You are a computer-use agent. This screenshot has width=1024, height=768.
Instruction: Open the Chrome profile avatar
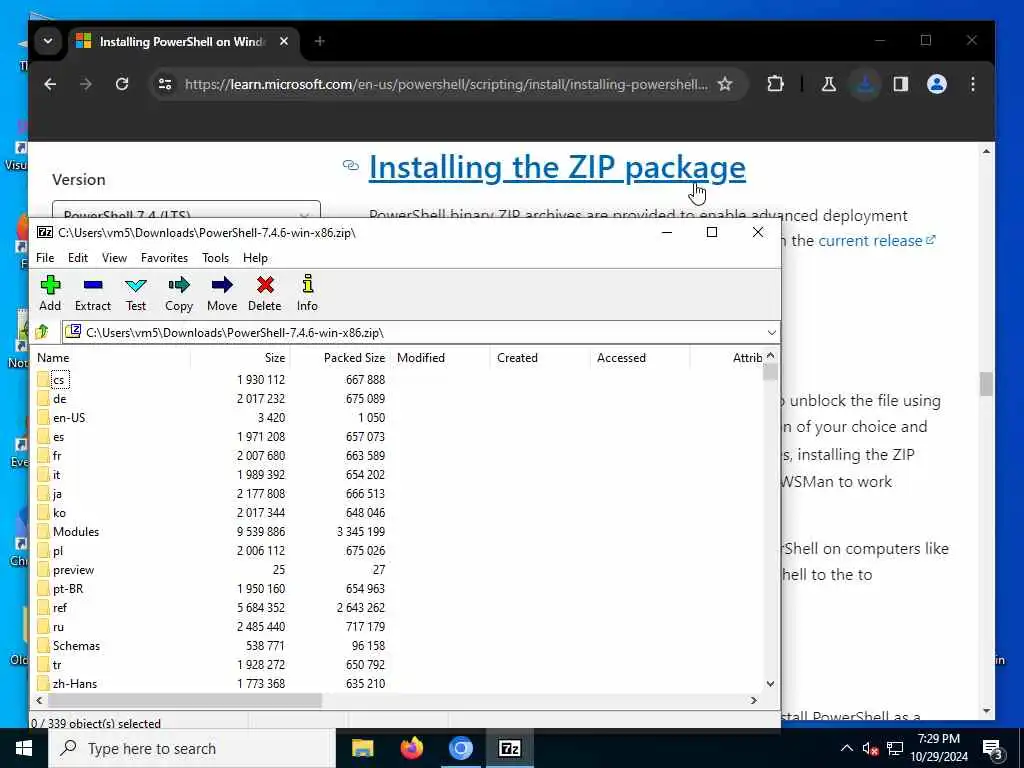click(937, 84)
